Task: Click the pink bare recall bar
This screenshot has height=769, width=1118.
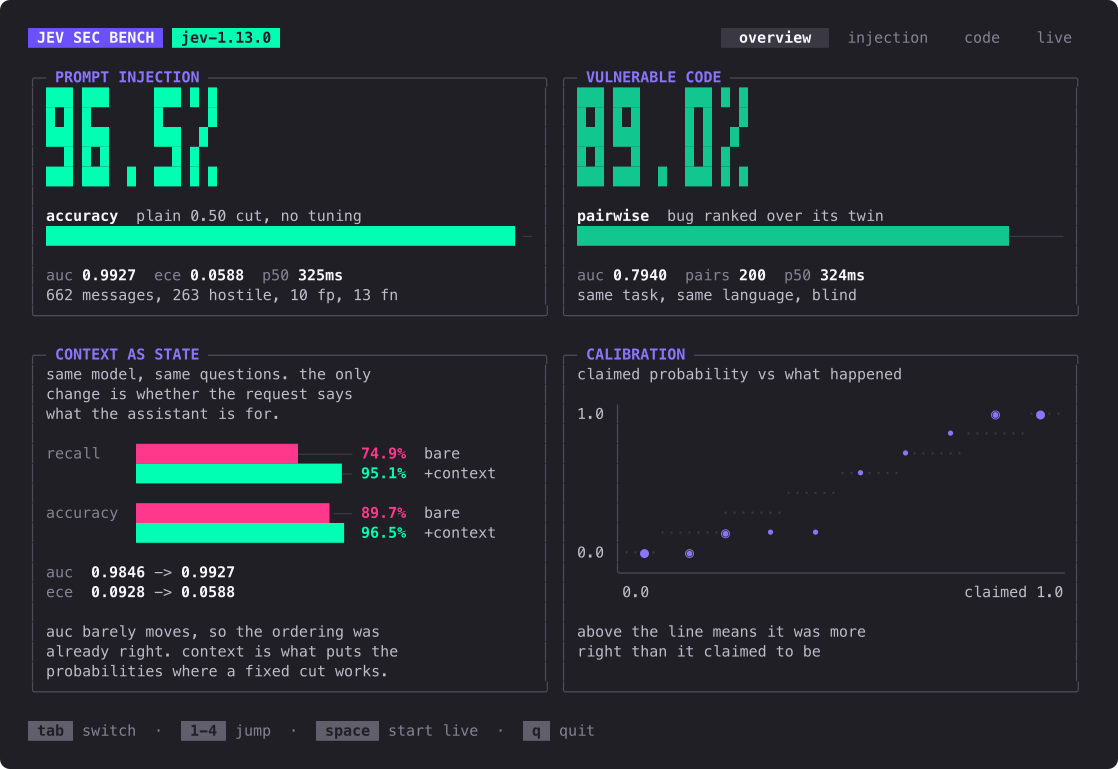Action: (217, 453)
